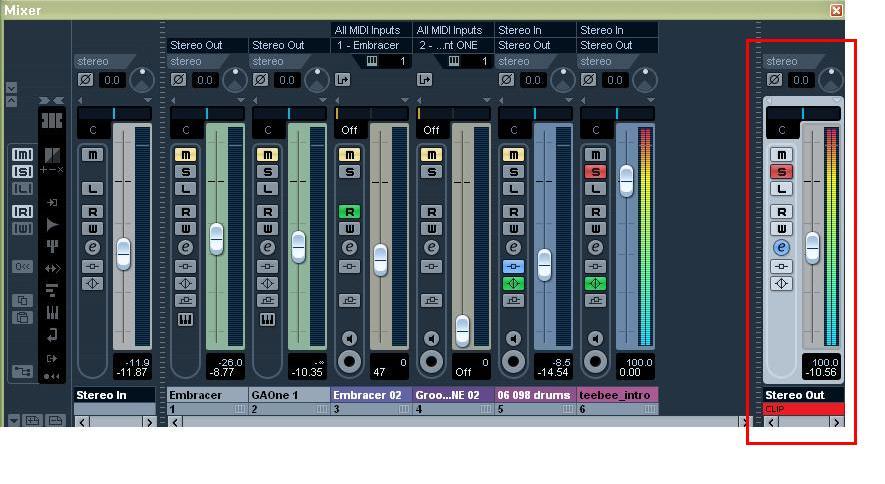Image resolution: width=885 pixels, height=484 pixels.
Task: Open input transformer on Groo...NE 02
Action: [x=424, y=80]
